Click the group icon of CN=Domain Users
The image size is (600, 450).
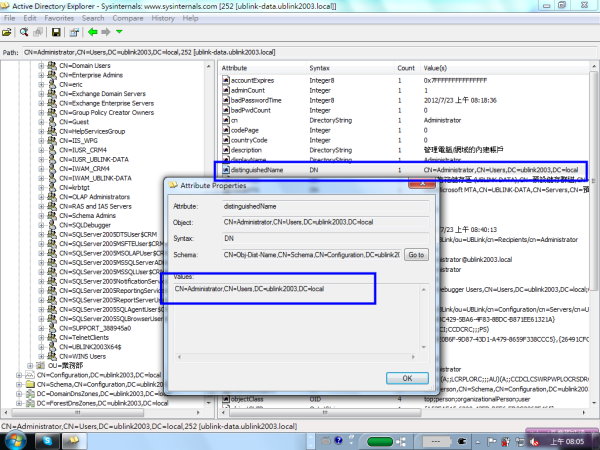[x=52, y=65]
